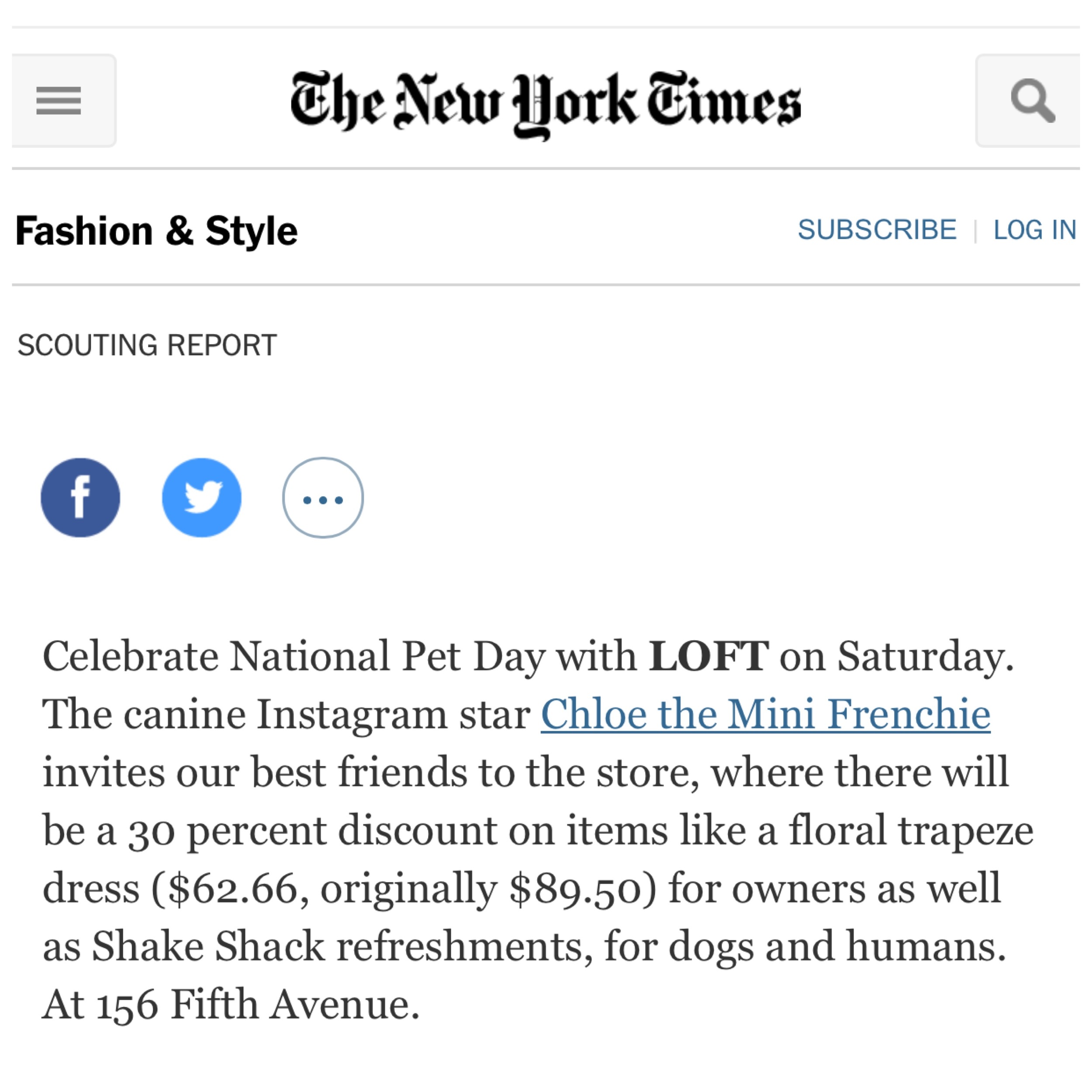Click the bold LOFT store name

[x=709, y=656]
